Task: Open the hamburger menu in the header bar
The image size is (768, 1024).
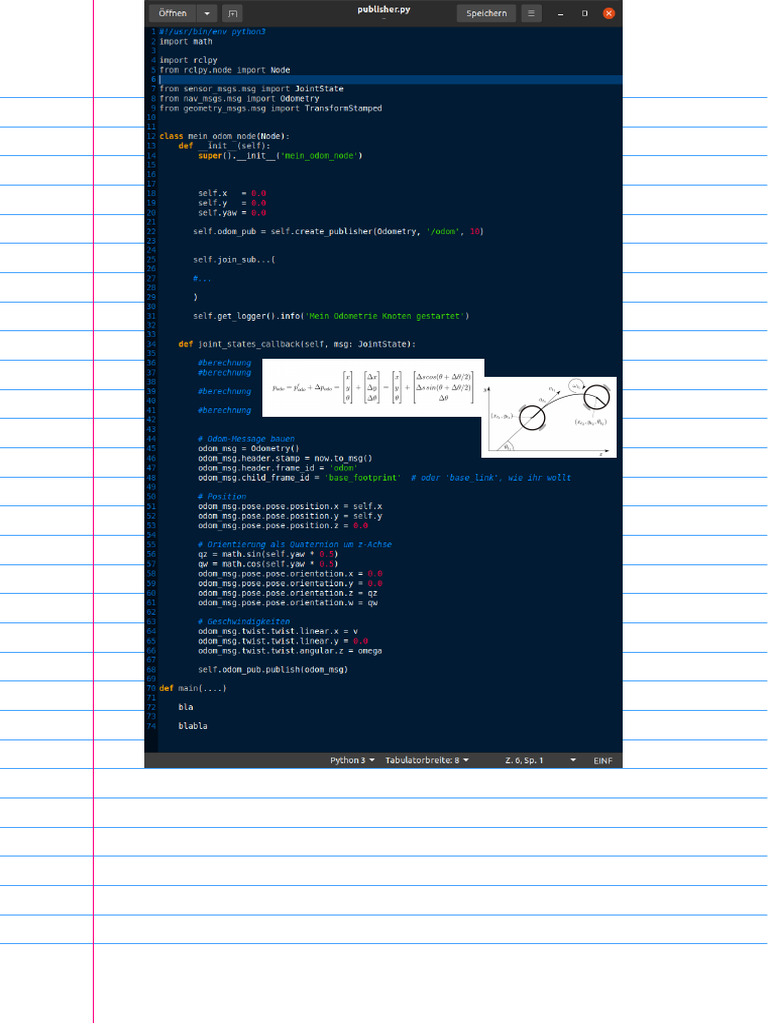Action: [x=531, y=13]
